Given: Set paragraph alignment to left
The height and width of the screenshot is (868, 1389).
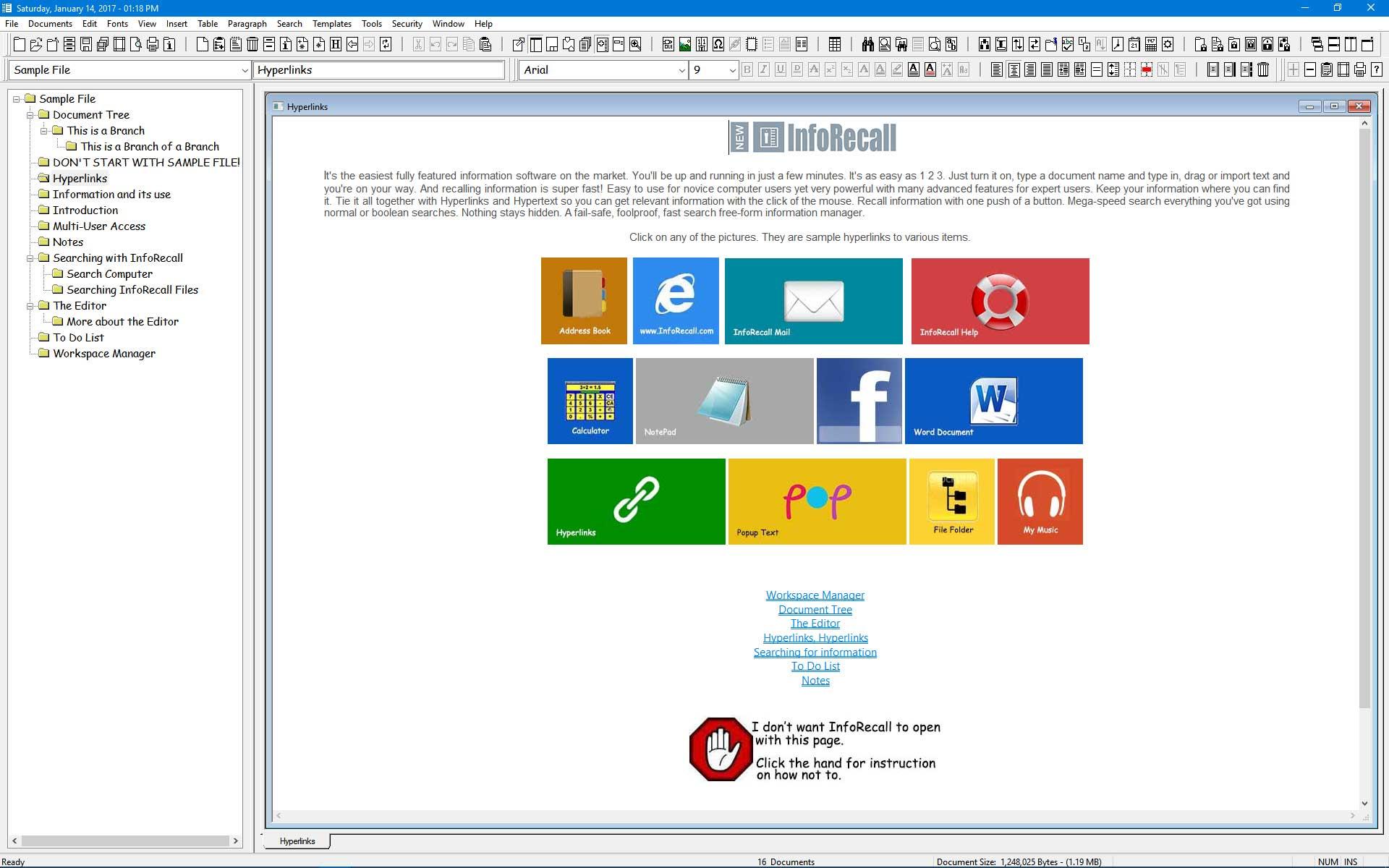Looking at the screenshot, I should [x=997, y=70].
